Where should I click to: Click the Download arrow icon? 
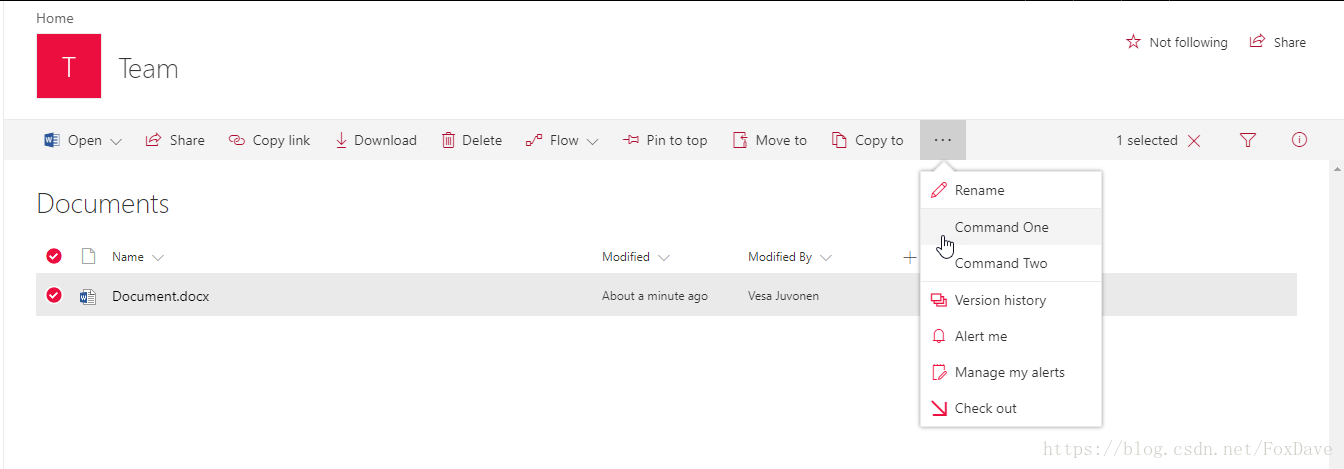341,140
